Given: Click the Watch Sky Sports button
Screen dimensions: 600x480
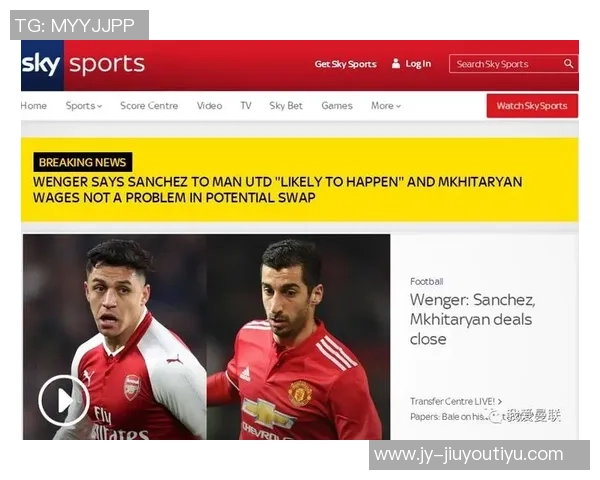Looking at the screenshot, I should pos(532,106).
